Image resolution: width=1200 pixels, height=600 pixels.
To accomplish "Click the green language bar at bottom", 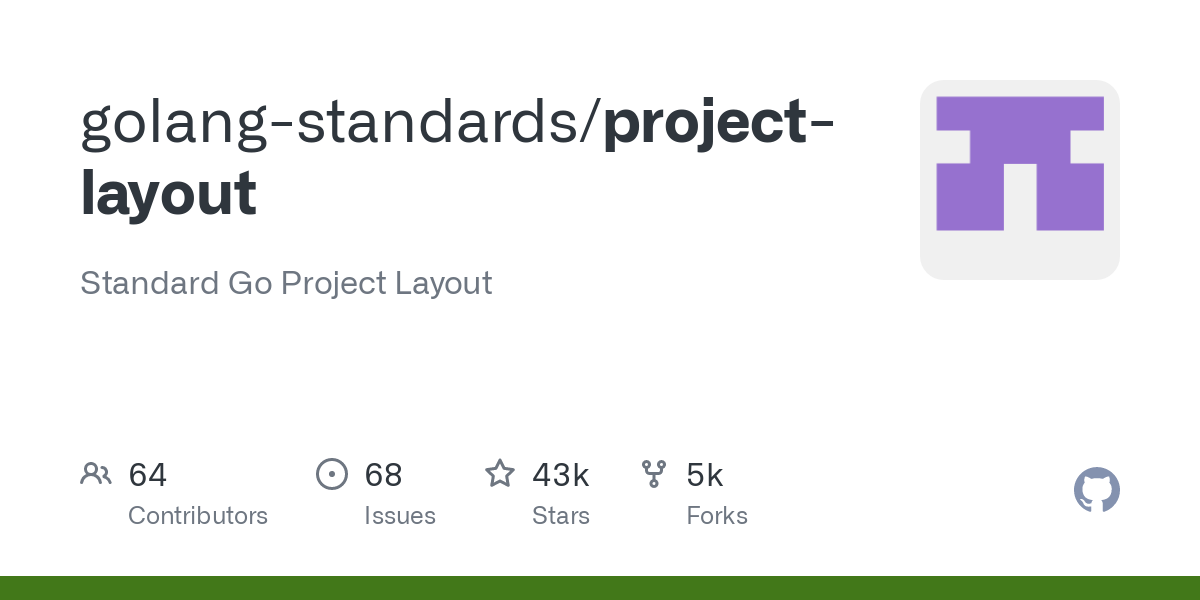I will [600, 588].
